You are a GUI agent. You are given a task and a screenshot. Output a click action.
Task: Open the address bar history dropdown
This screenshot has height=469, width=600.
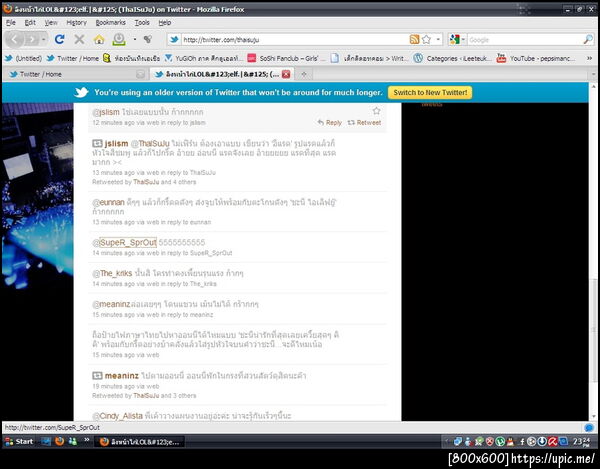(438, 39)
